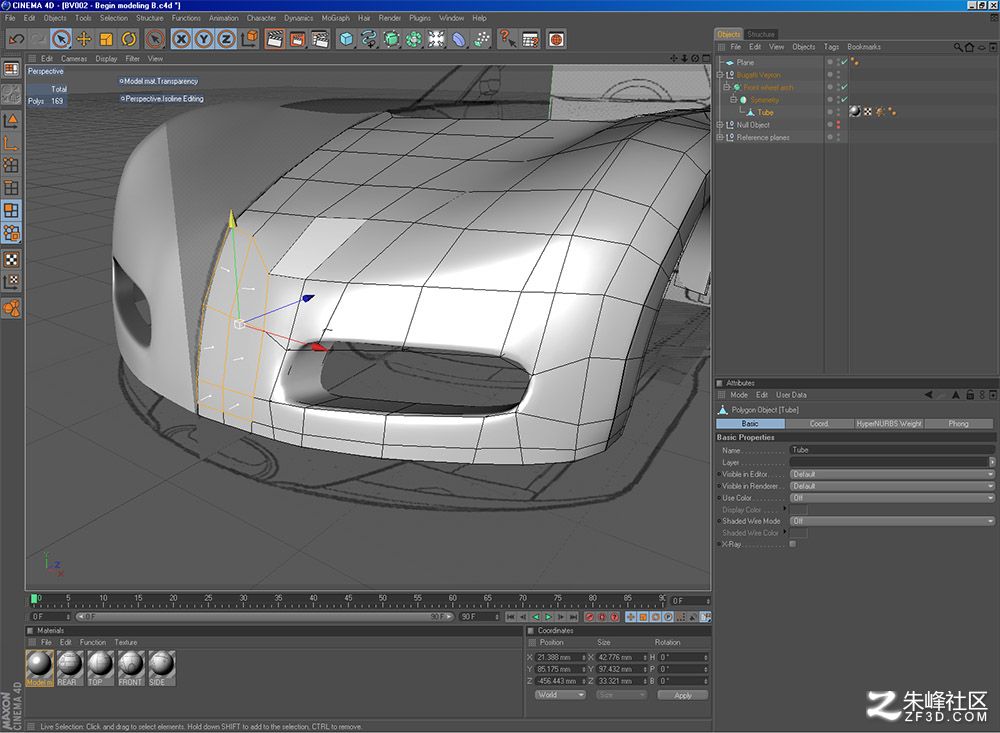1000x733 pixels.
Task: Open the viewport layout icon in left toolbar
Action: click(11, 69)
